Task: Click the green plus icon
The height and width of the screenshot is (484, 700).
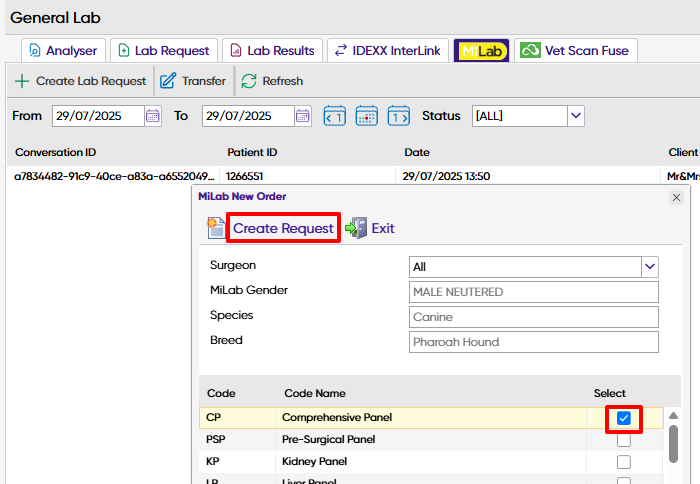Action: point(21,81)
